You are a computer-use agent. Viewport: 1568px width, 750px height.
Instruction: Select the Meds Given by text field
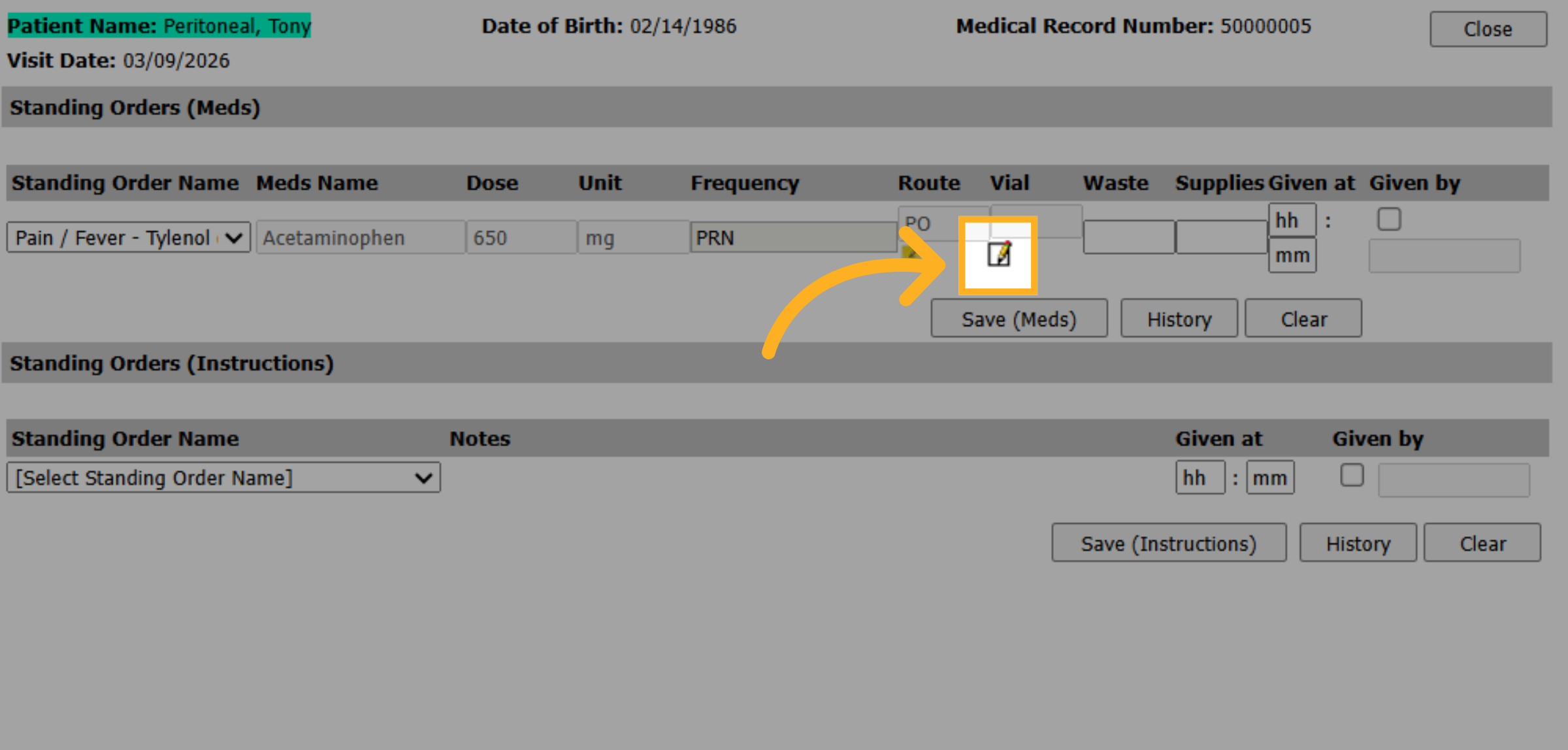1445,256
